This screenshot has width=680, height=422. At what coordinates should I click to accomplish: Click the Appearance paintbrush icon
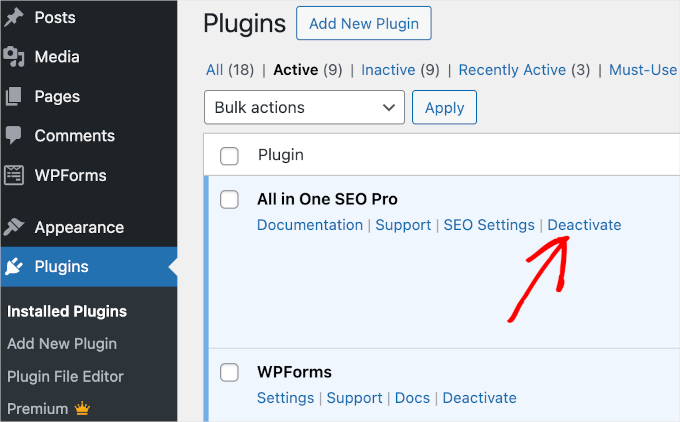(x=14, y=227)
